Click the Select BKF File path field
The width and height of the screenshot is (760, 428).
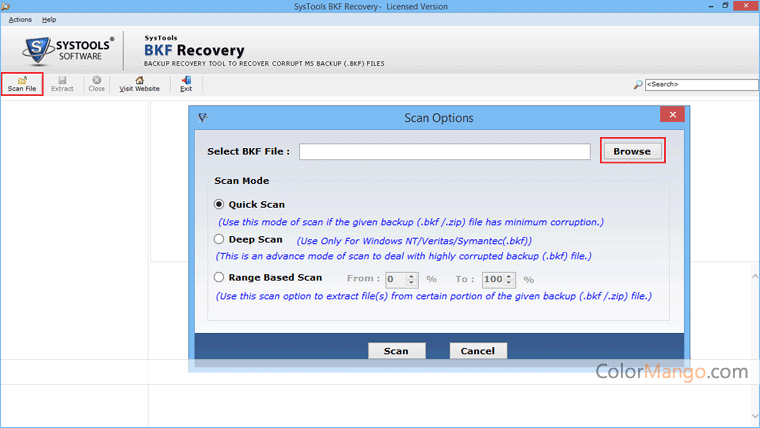pyautogui.click(x=444, y=152)
